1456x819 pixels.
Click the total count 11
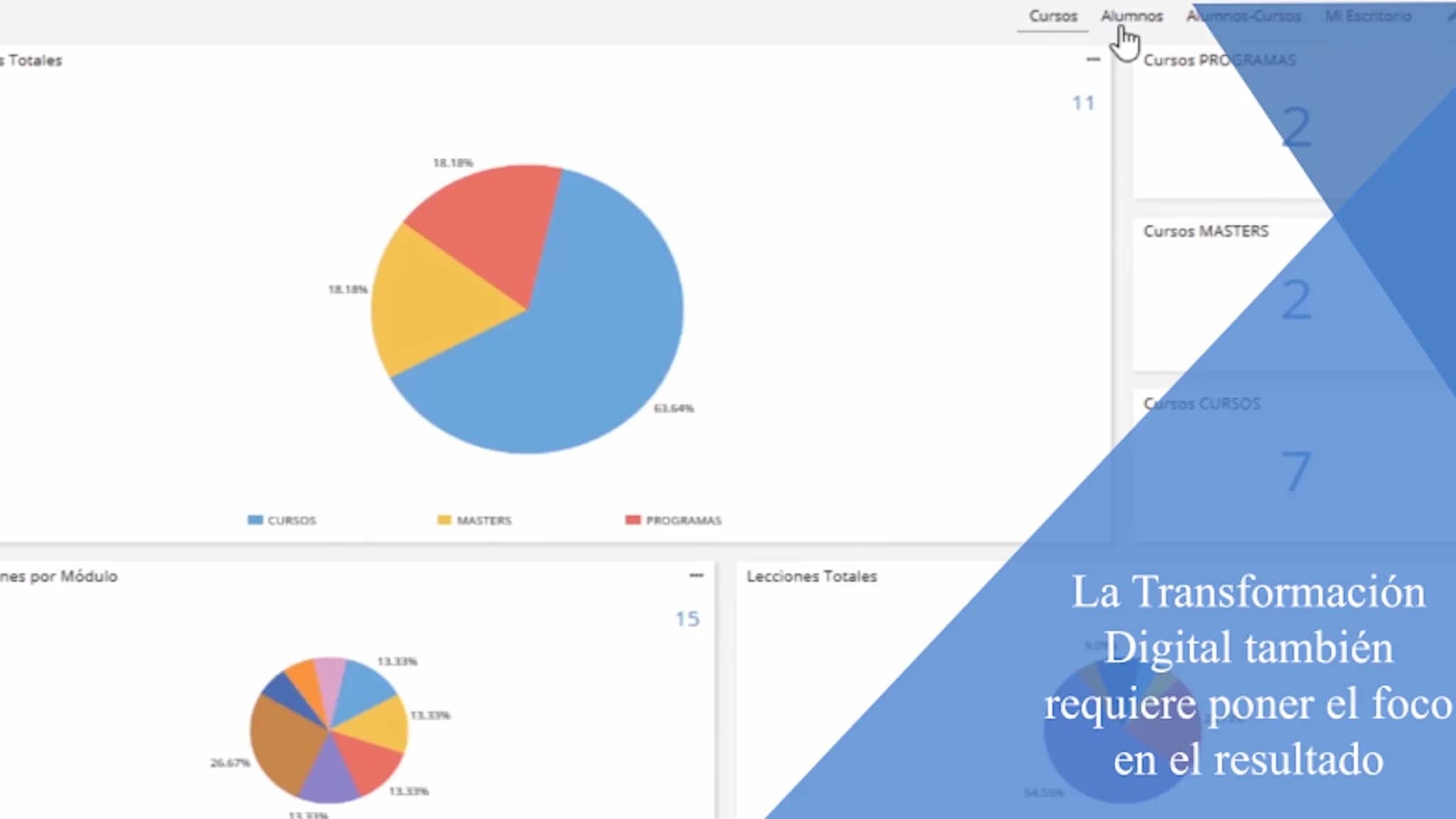click(x=1083, y=104)
